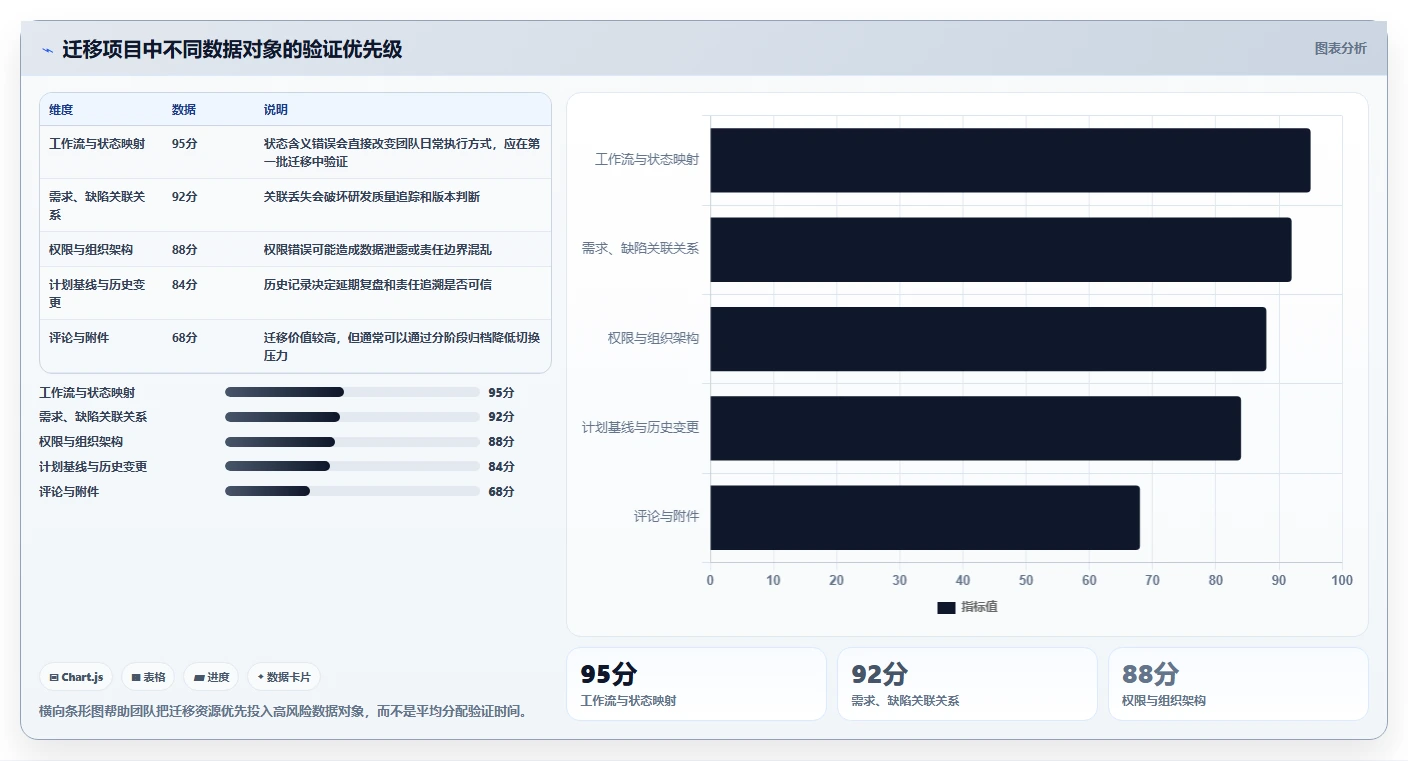Click the y-axis label 评论与附件 in the chart
This screenshot has width=1408, height=761.
coord(666,517)
